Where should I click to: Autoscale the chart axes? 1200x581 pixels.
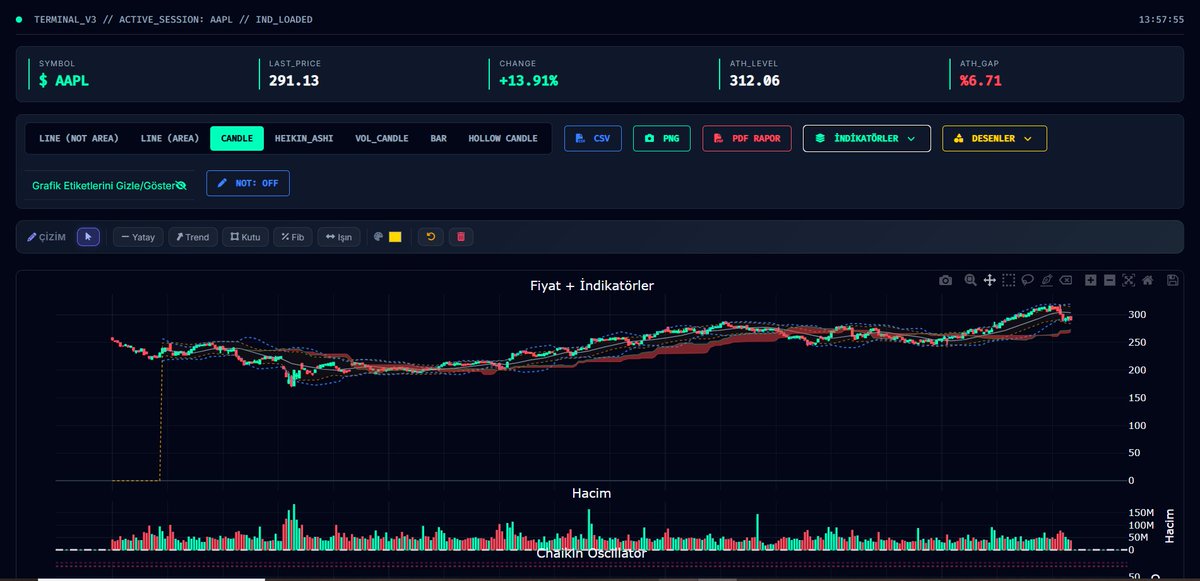point(1129,280)
